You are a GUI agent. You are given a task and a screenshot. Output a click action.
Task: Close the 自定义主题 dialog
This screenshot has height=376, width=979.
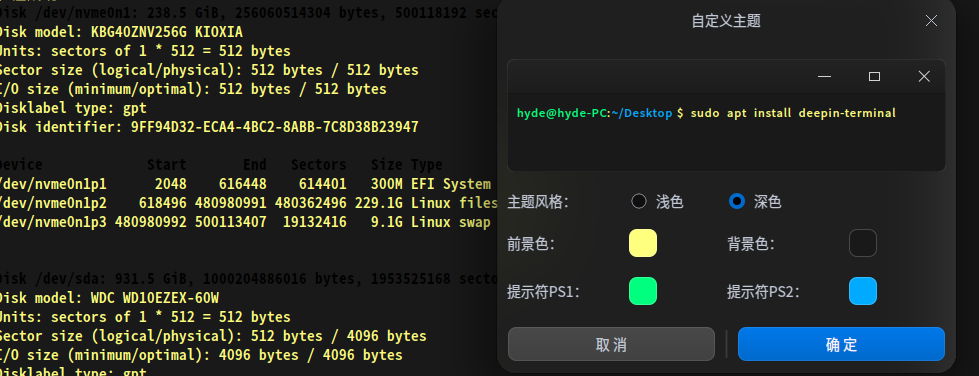coord(931,21)
